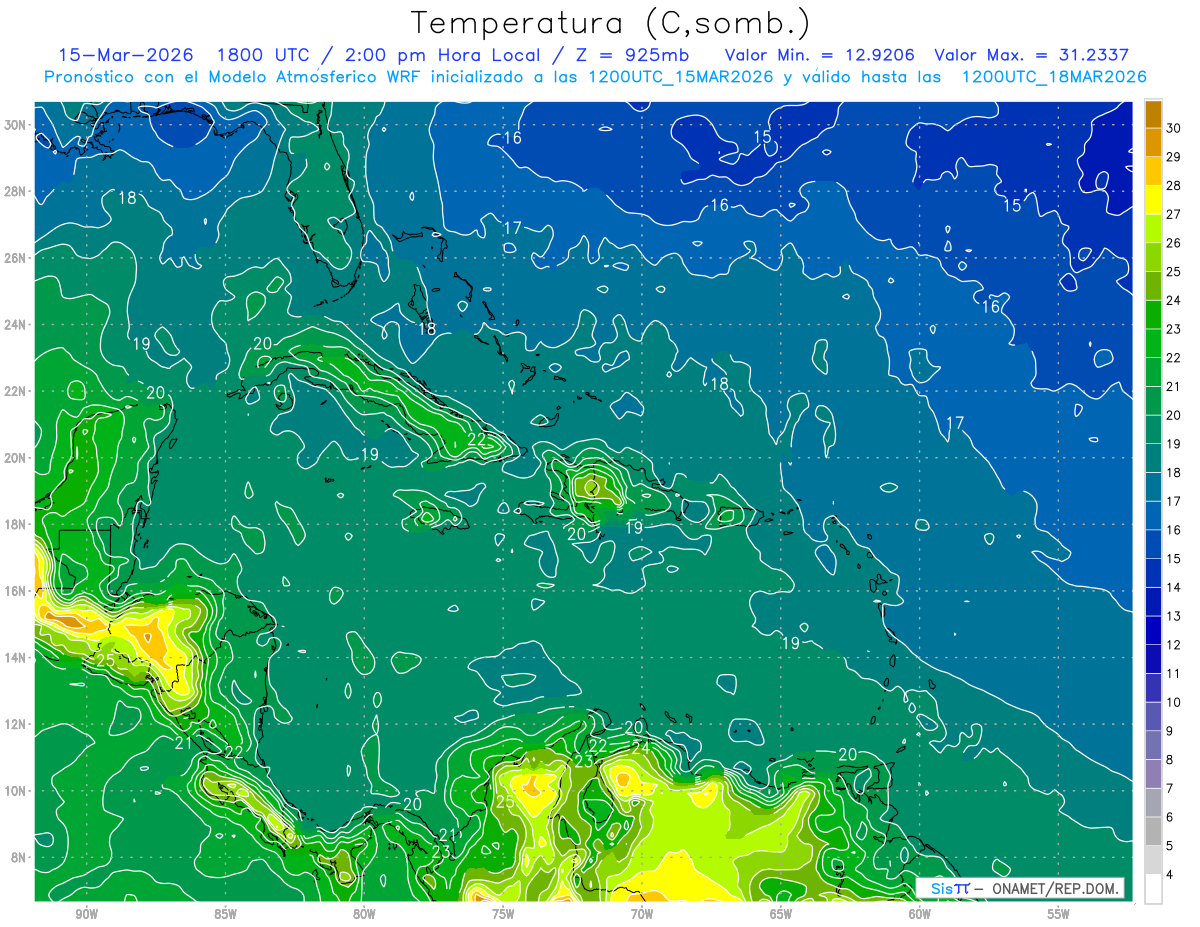Click the '10N' latitude axis label
This screenshot has width=1200, height=927.
[15, 791]
